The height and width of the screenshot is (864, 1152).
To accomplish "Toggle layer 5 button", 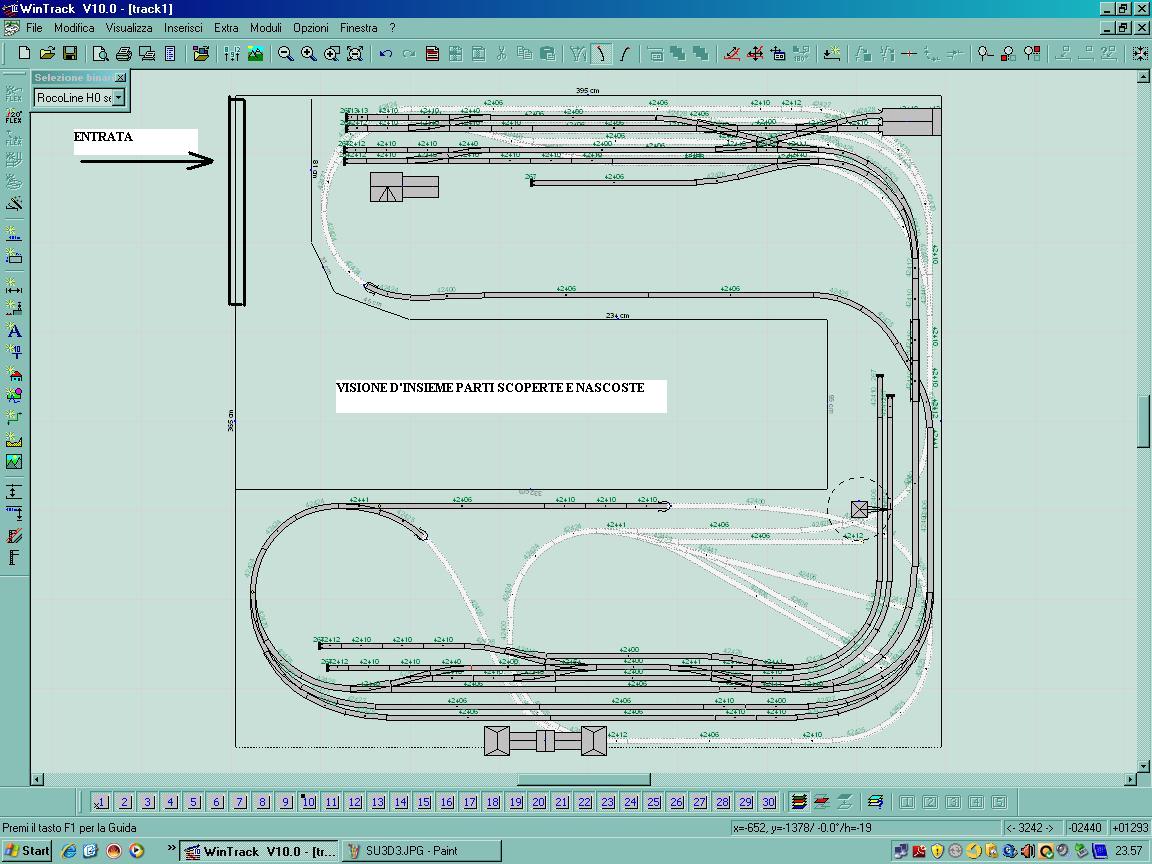I will (x=194, y=802).
